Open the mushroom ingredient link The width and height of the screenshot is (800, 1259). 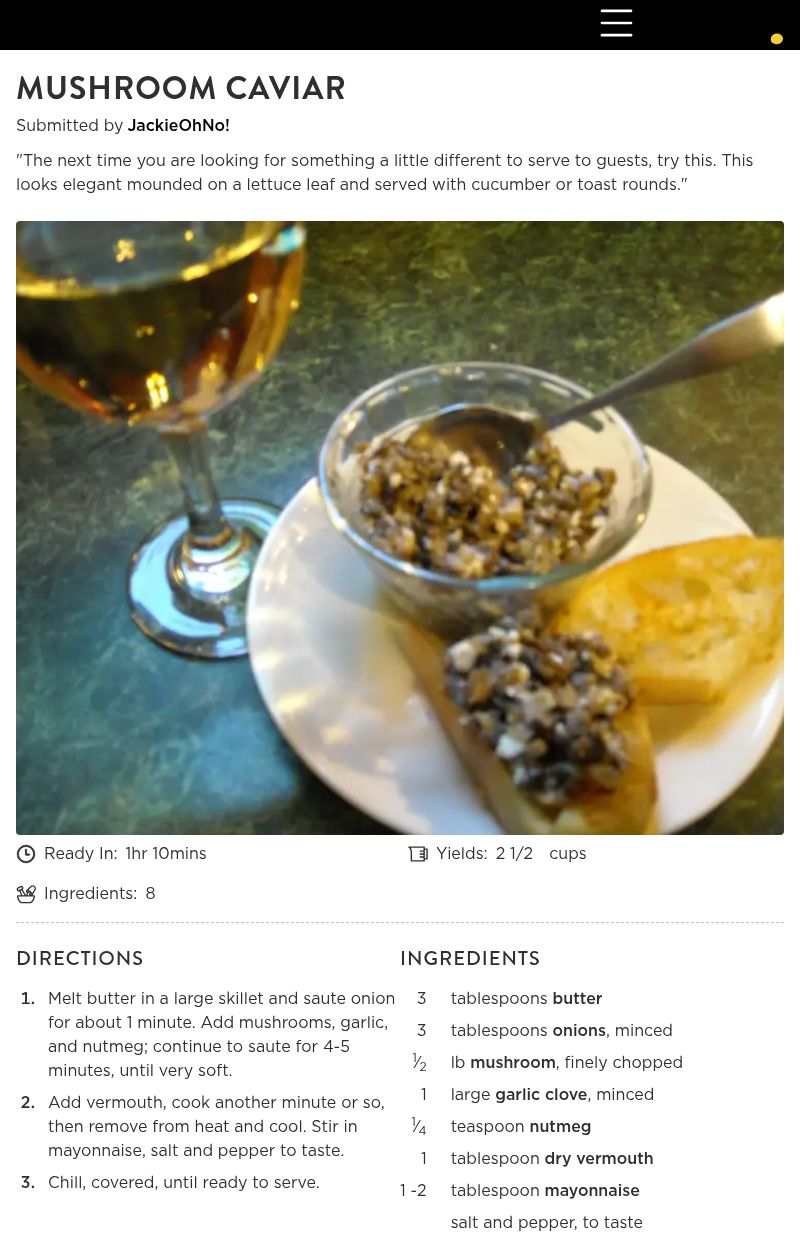pyautogui.click(x=513, y=1063)
